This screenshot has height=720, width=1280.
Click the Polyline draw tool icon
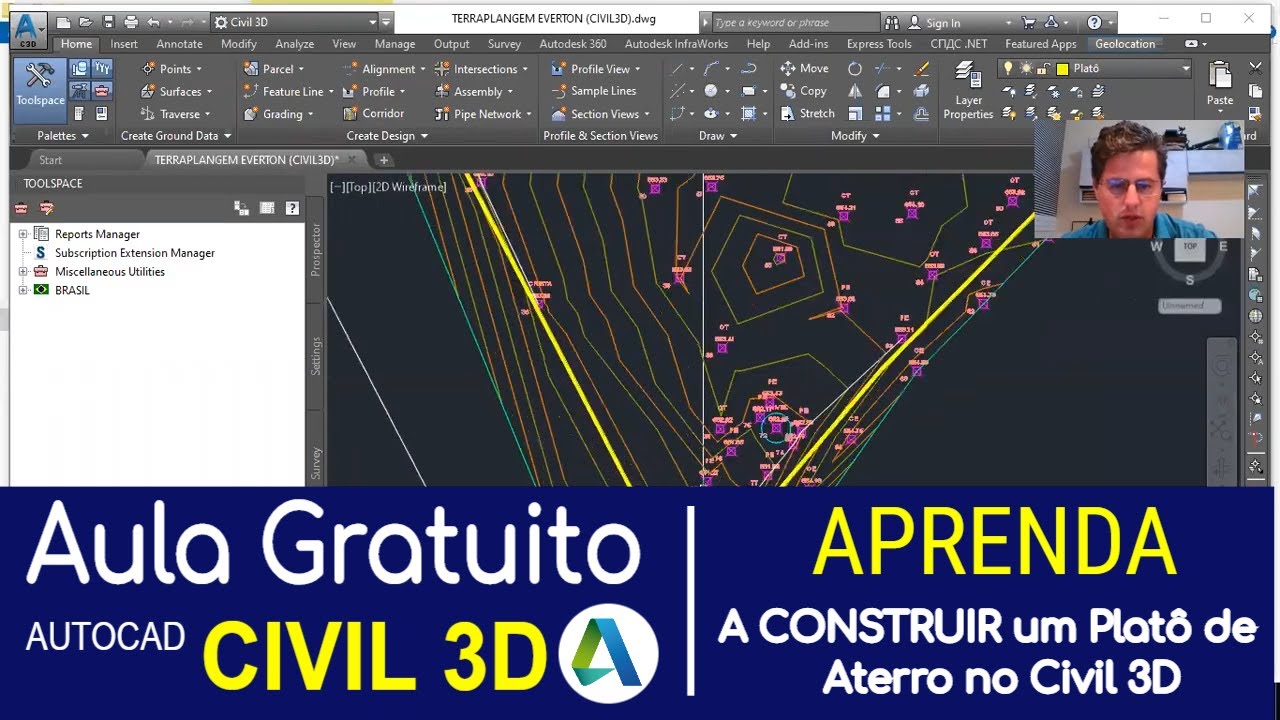pyautogui.click(x=711, y=68)
